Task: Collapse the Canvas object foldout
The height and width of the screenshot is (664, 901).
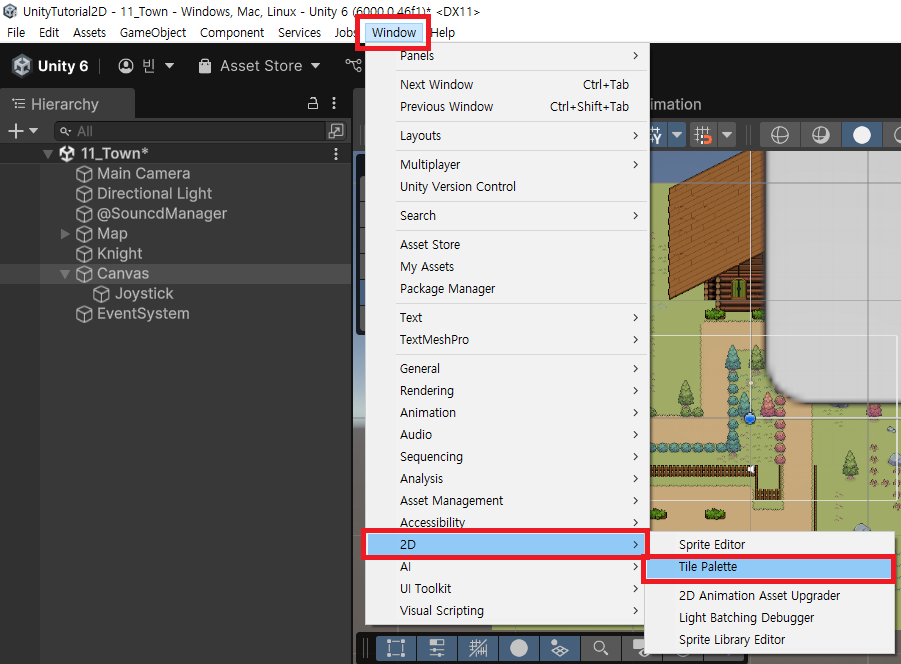Action: pyautogui.click(x=65, y=274)
